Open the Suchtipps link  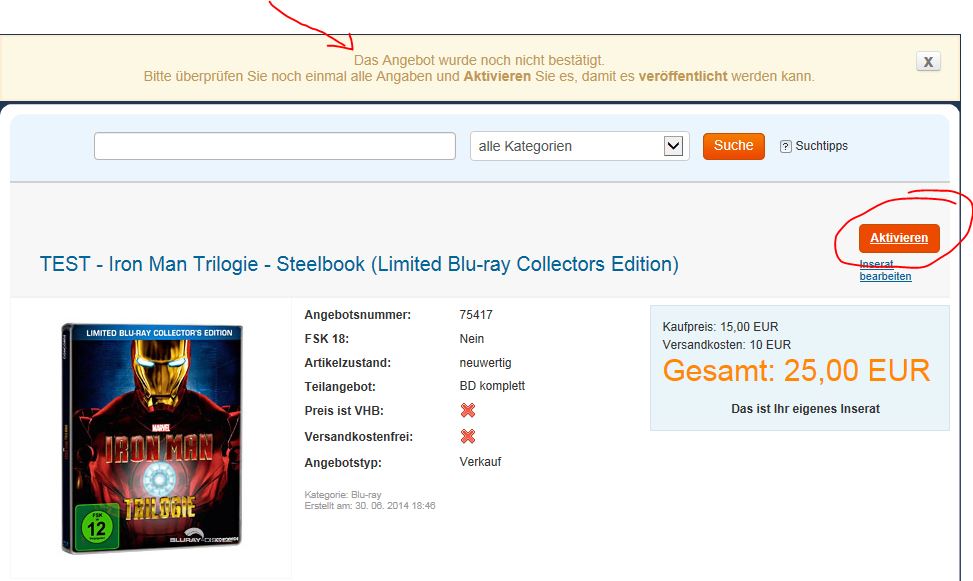821,146
